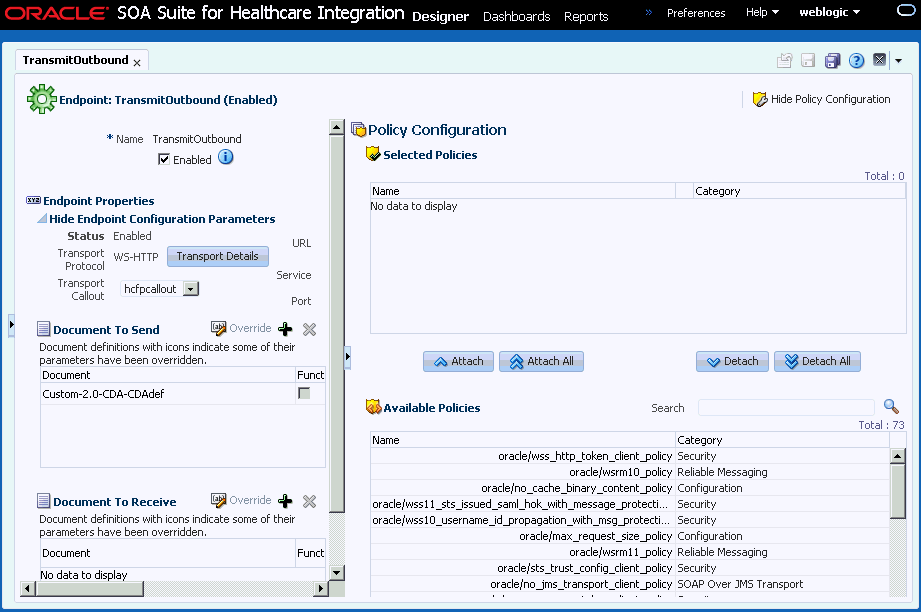The width and height of the screenshot is (921, 612).
Task: Click the Enabled info icon
Action: (x=226, y=157)
